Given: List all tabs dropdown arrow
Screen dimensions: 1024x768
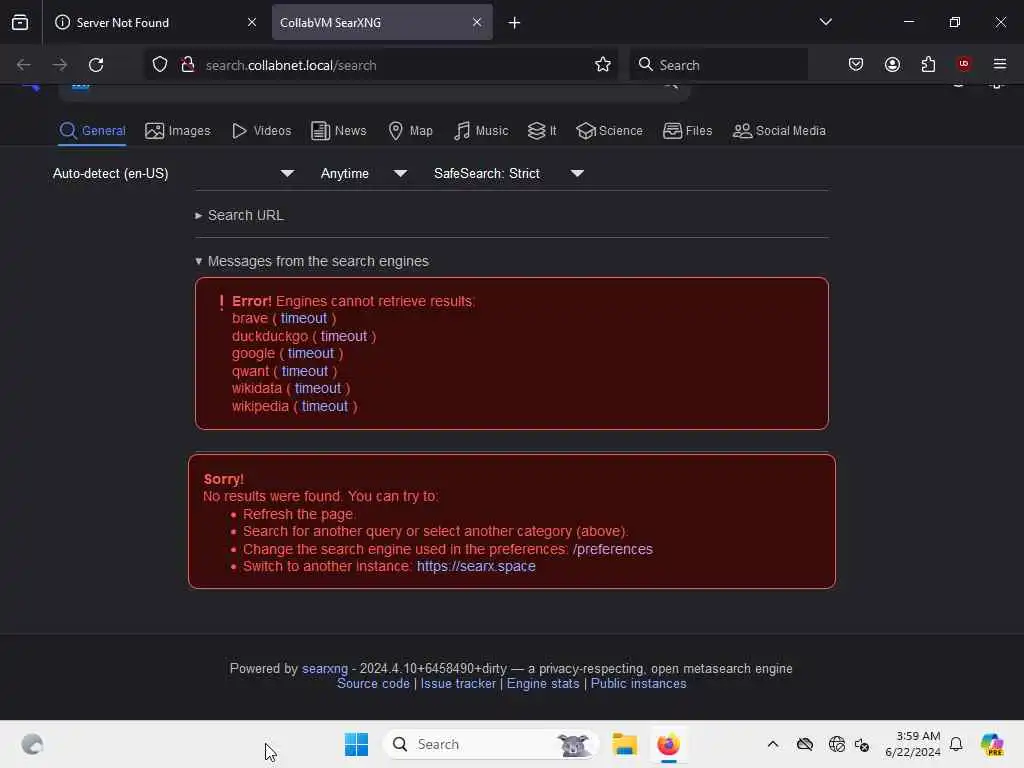Looking at the screenshot, I should coord(825,22).
